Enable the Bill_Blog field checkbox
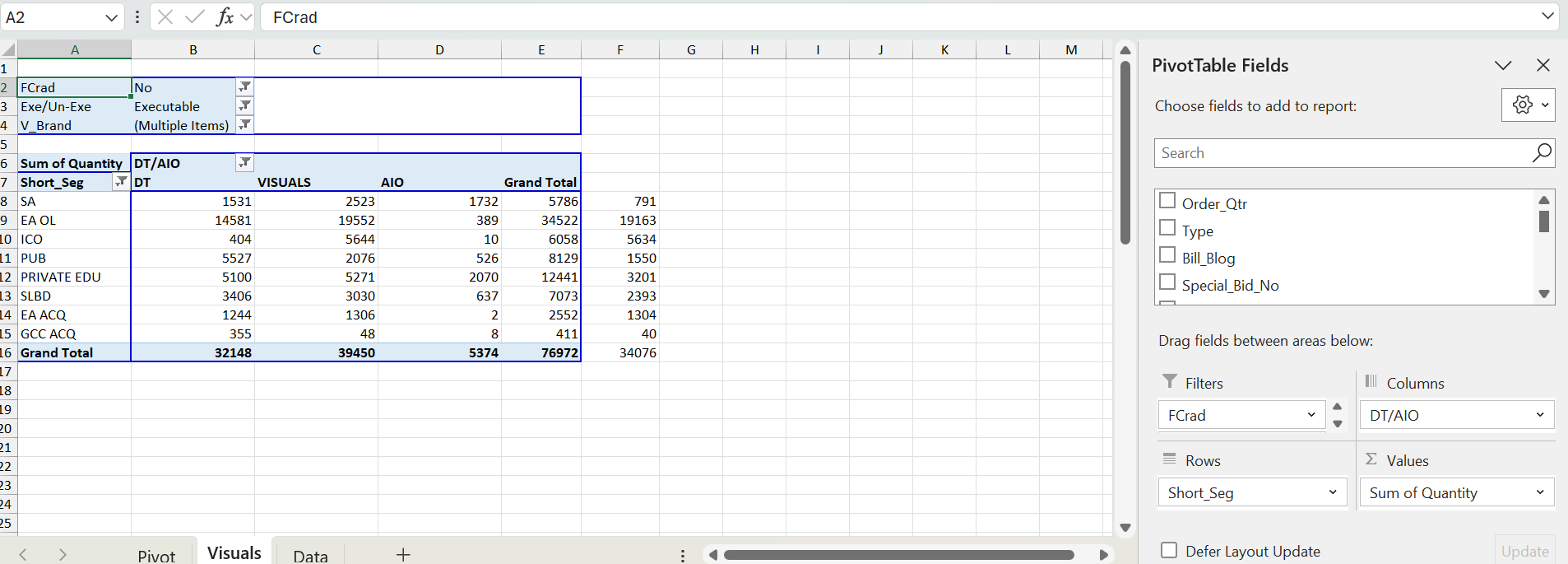 click(1167, 255)
